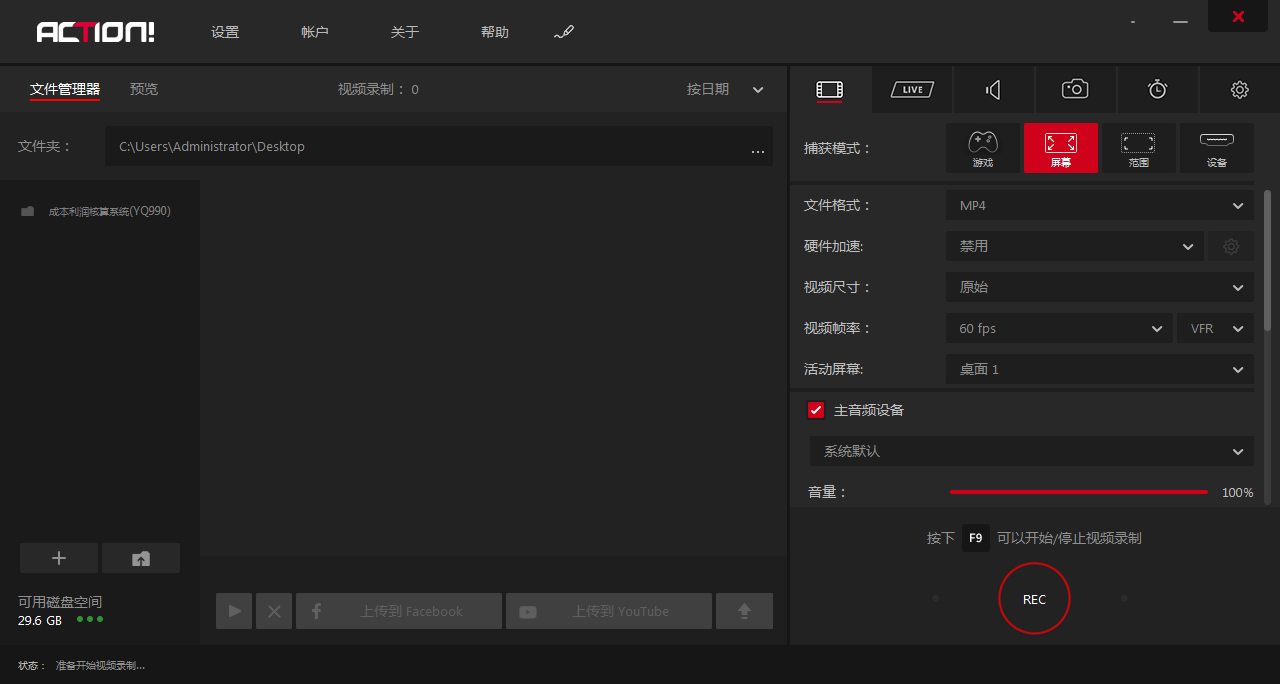1280x684 pixels.
Task: Open the VFR dropdown
Action: pyautogui.click(x=1215, y=328)
